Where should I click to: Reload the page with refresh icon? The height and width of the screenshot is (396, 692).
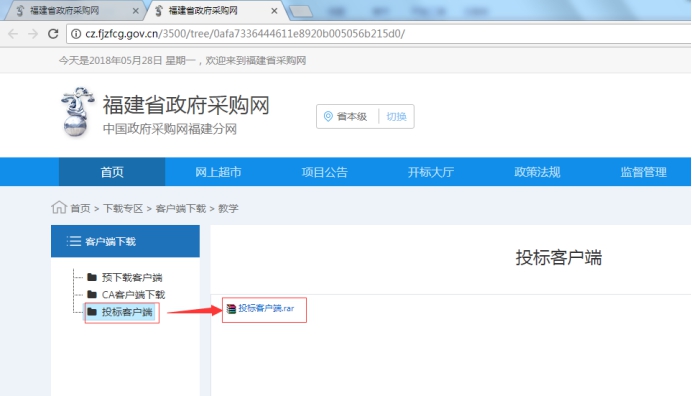pos(53,34)
